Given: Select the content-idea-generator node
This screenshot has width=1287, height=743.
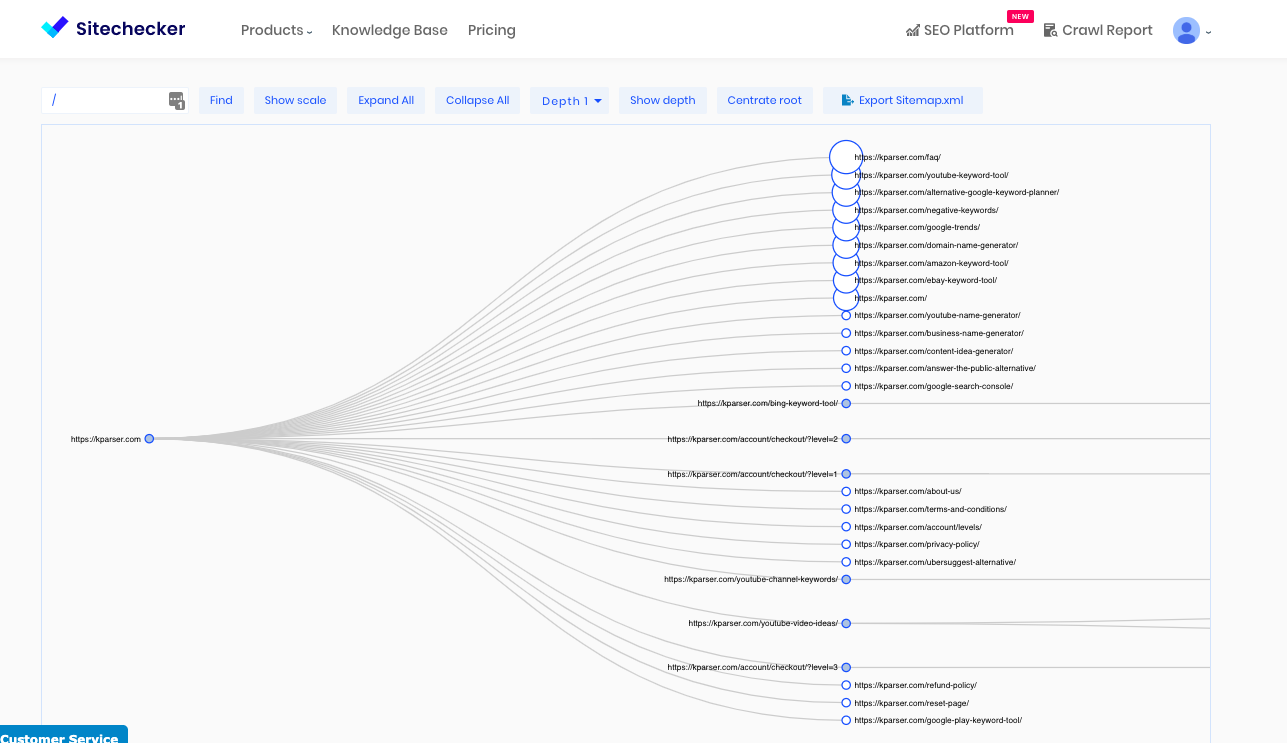Looking at the screenshot, I should 846,351.
